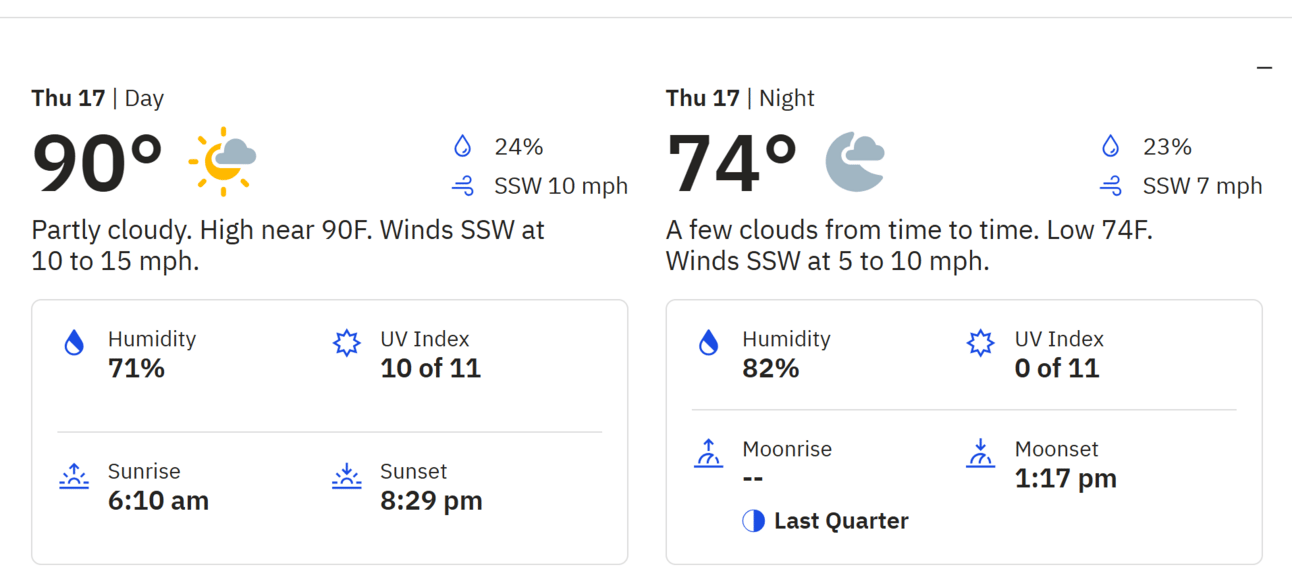
Task: Click the moon and cloud night icon
Action: coord(855,160)
